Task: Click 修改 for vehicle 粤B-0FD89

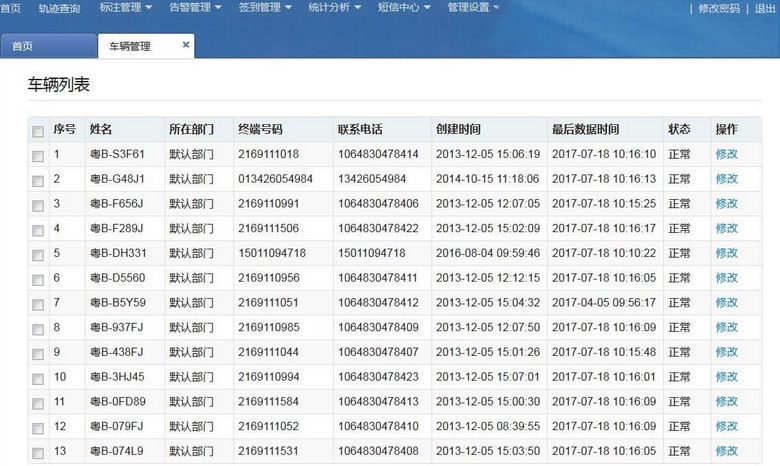Action: 726,401
